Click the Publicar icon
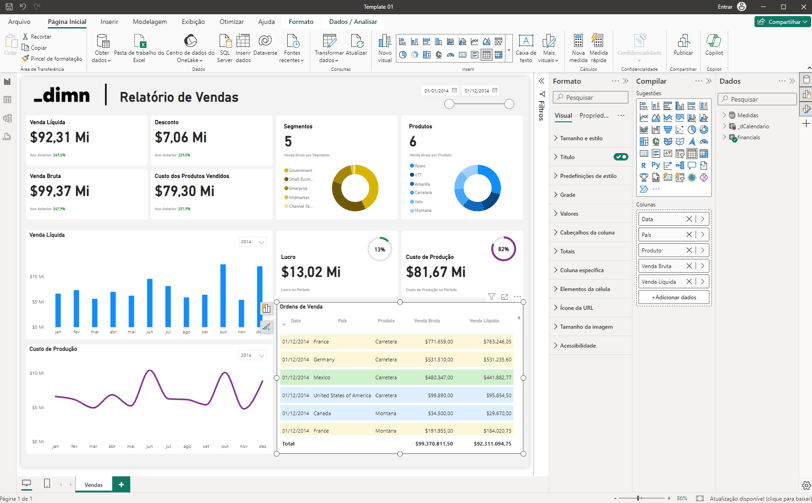 (684, 43)
